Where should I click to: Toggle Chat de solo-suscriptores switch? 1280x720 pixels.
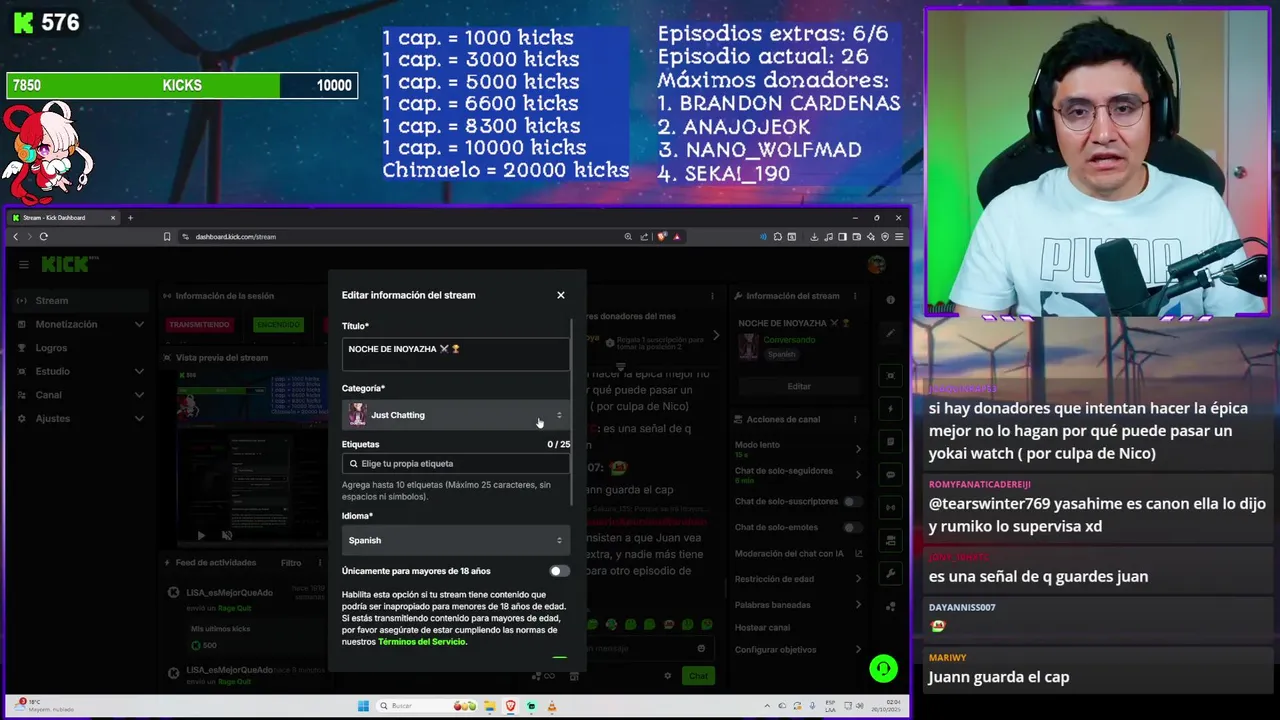pyautogui.click(x=852, y=501)
